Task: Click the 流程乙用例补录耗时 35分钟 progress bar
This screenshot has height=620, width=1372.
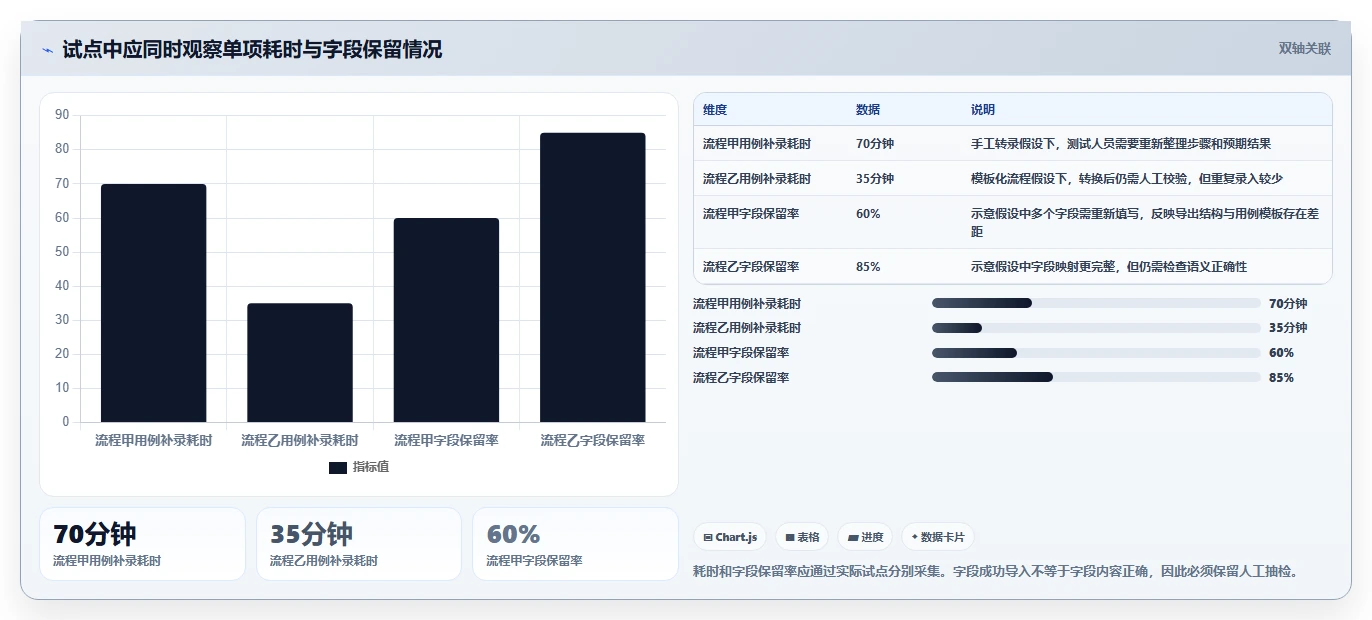Action: click(x=1096, y=328)
